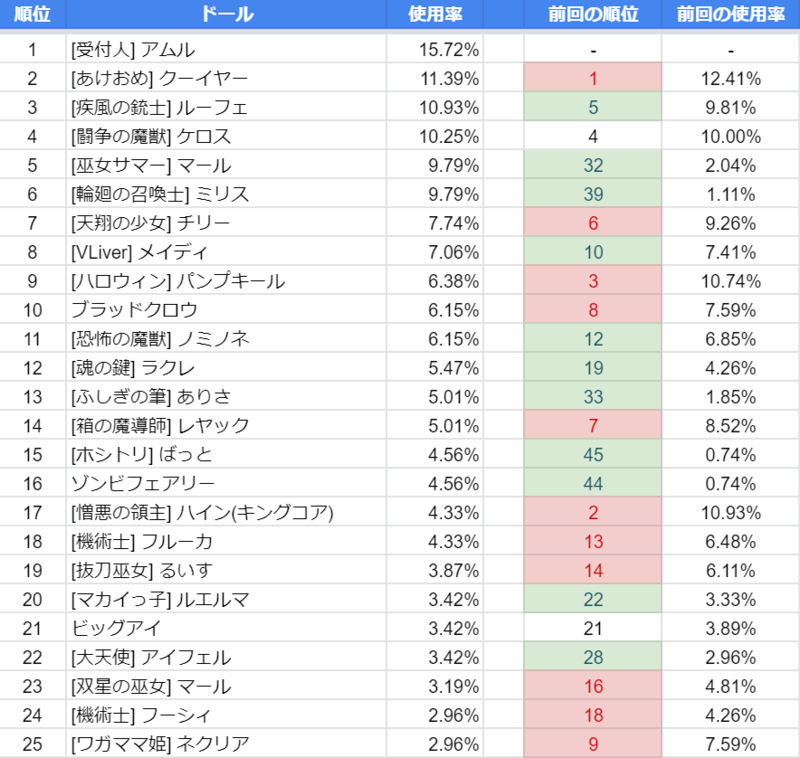Screen dimensions: 800x758
Task: Select the [ワガママ姫] ネクリア cell
Action: [226, 744]
